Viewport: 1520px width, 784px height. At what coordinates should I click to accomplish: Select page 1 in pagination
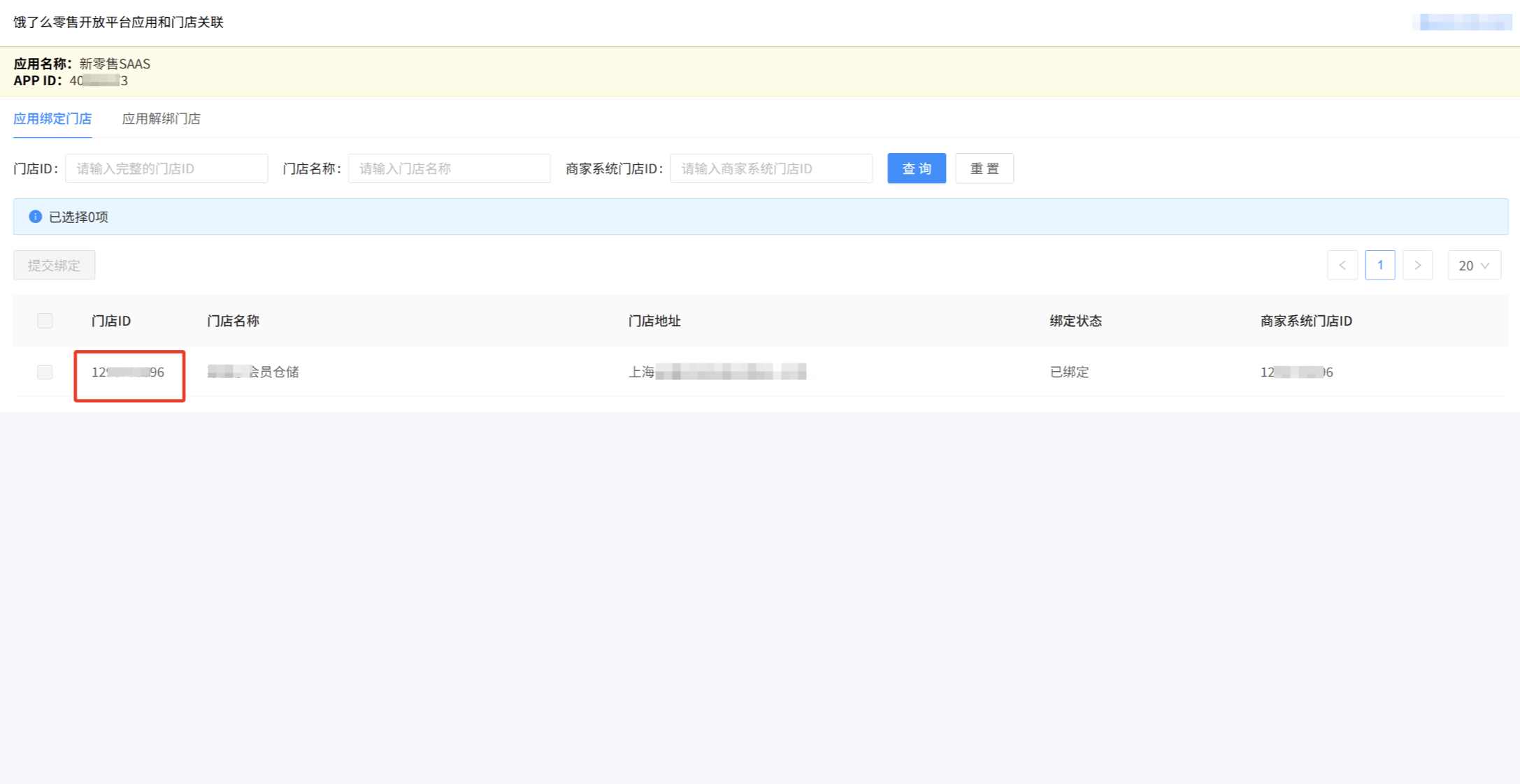point(1379,266)
